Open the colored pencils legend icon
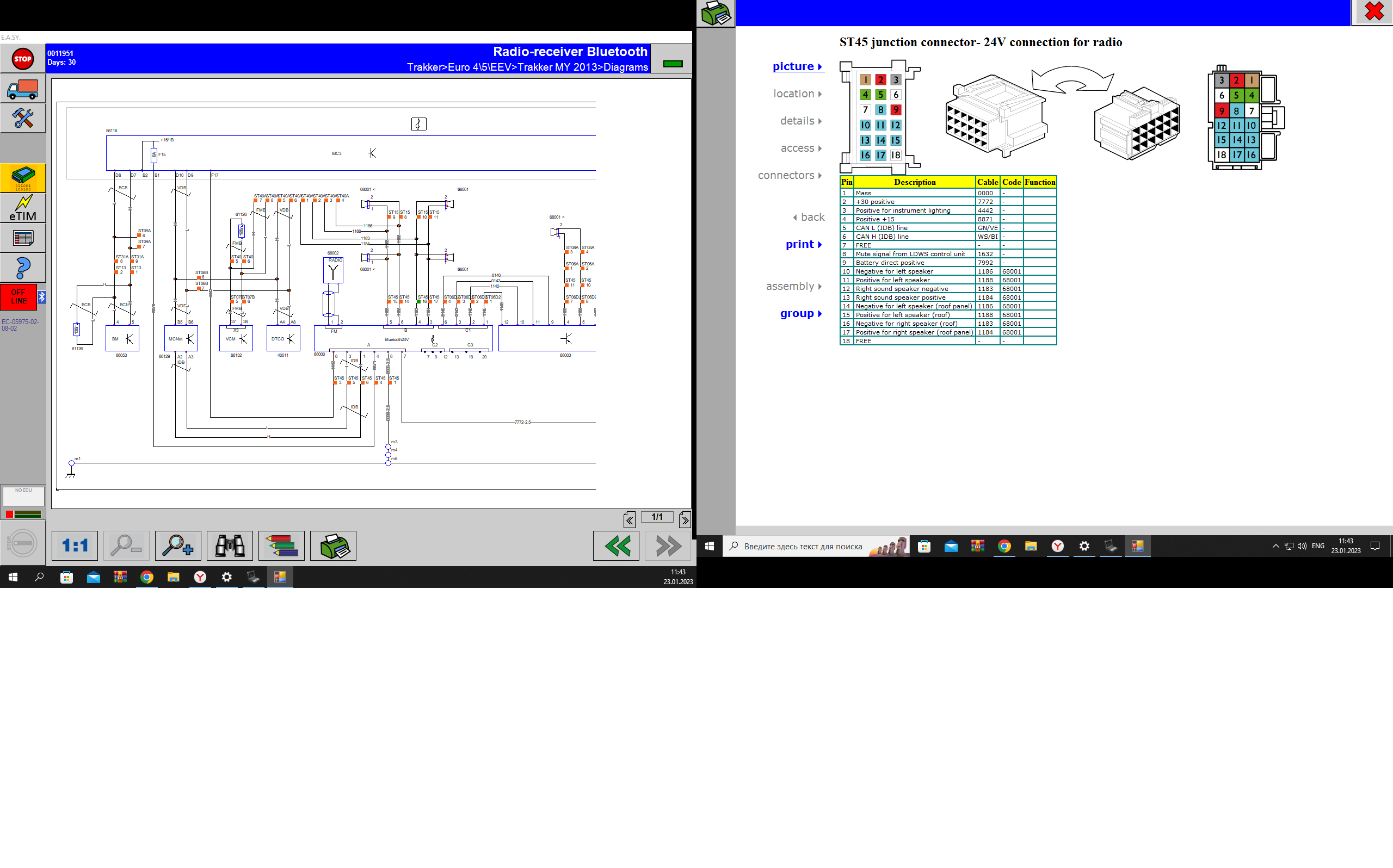This screenshot has height=868, width=1393. pyautogui.click(x=281, y=545)
